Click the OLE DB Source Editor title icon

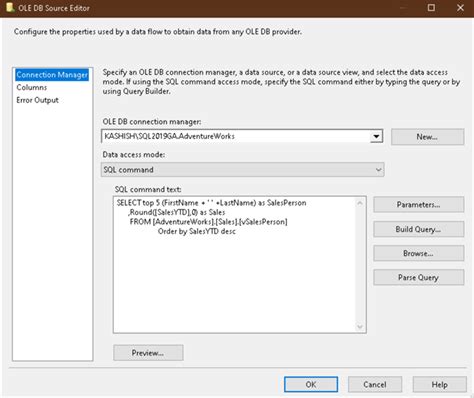tap(10, 8)
